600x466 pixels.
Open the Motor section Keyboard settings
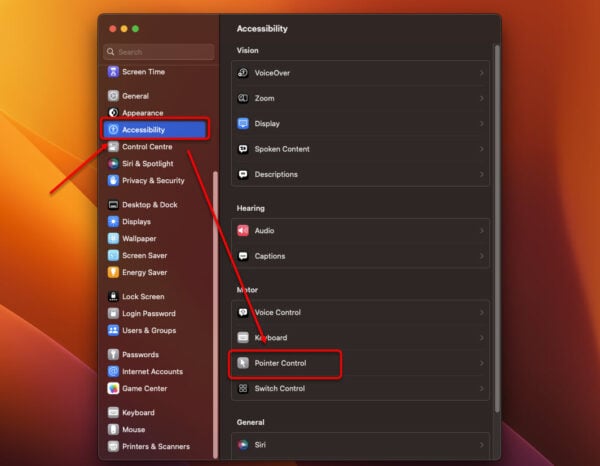(360, 337)
